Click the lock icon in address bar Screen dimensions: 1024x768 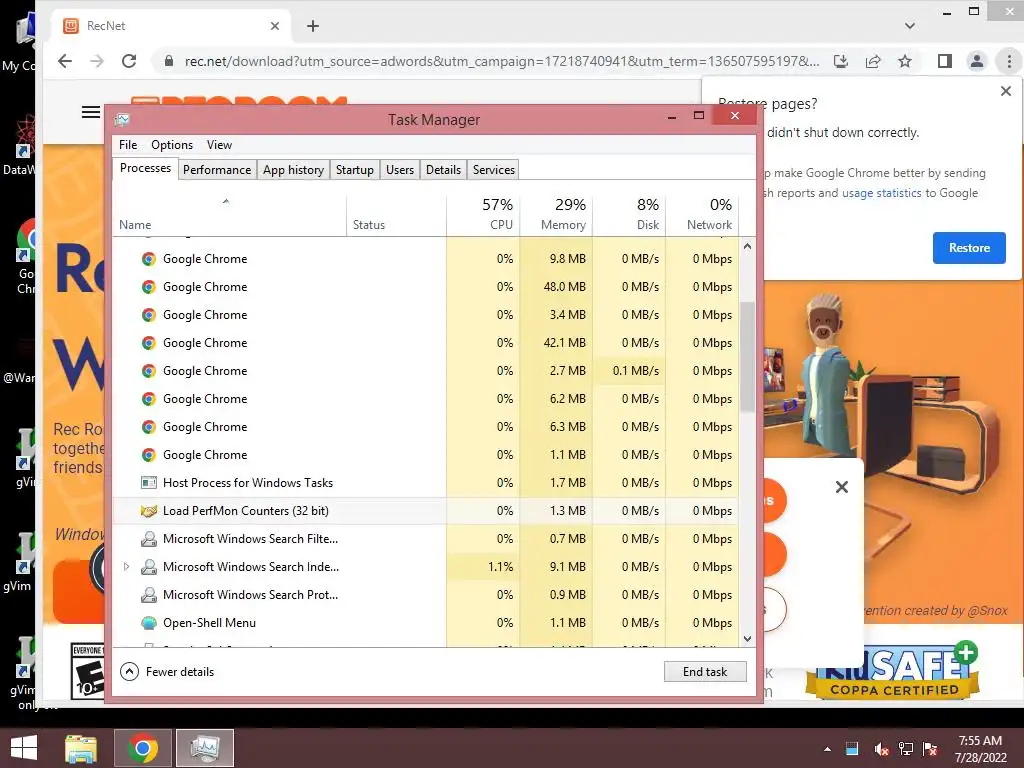click(168, 61)
